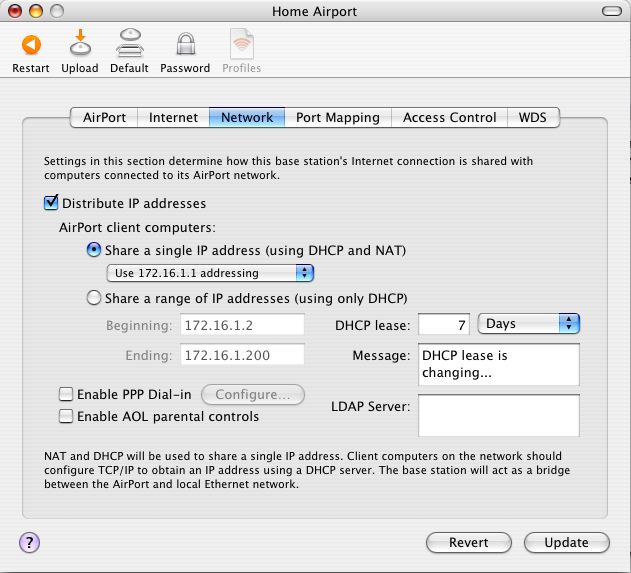Open the Access Control tab
The width and height of the screenshot is (631, 573).
(x=450, y=117)
